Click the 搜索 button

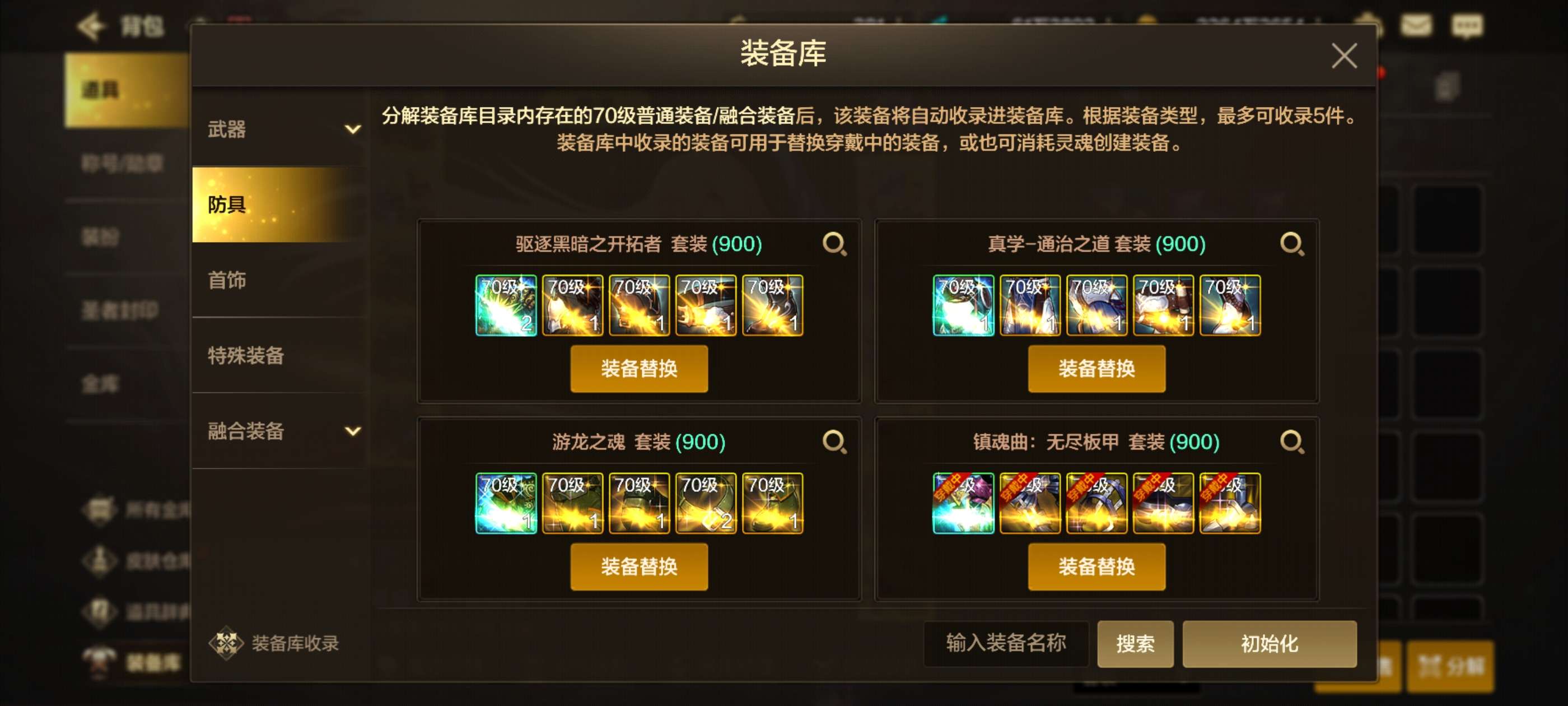[x=1135, y=644]
